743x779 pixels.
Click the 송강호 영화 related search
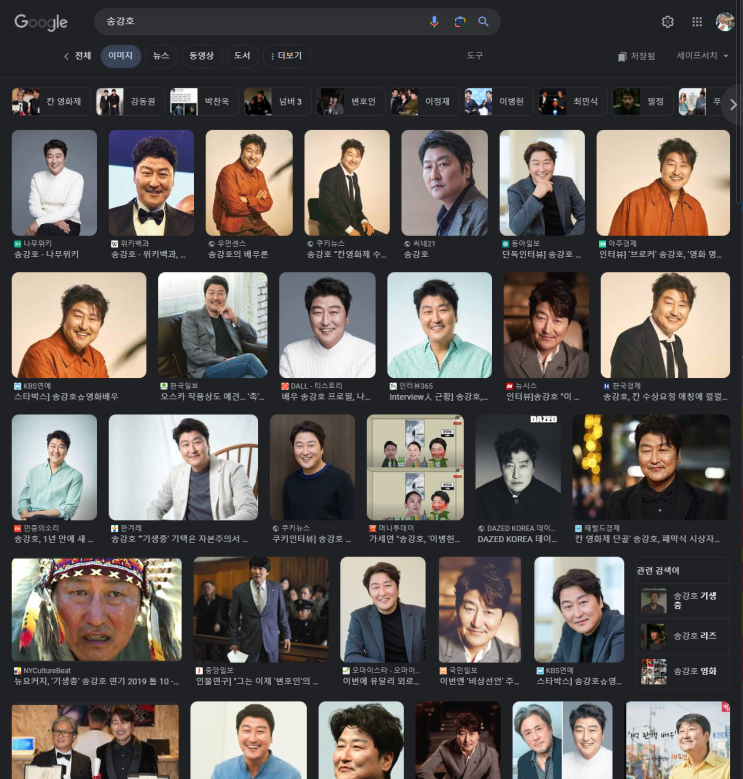pyautogui.click(x=683, y=671)
